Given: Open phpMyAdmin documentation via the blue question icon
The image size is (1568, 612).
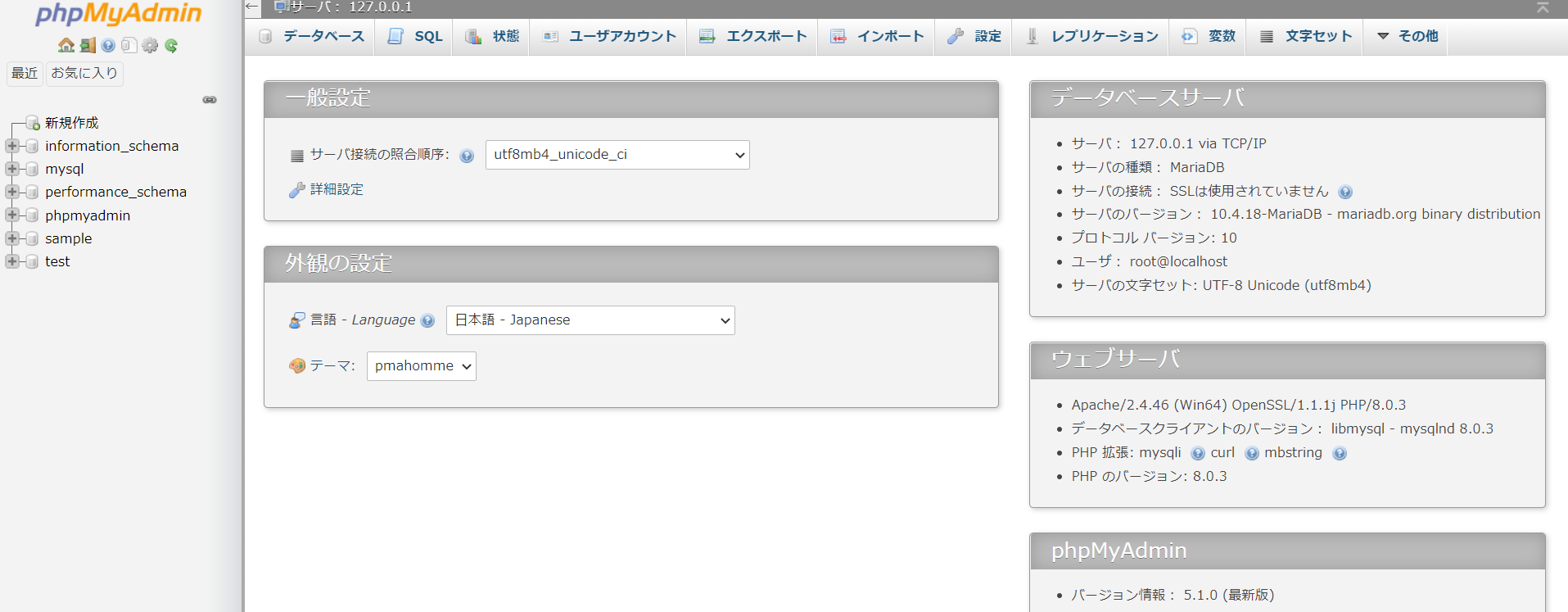Looking at the screenshot, I should point(108,45).
